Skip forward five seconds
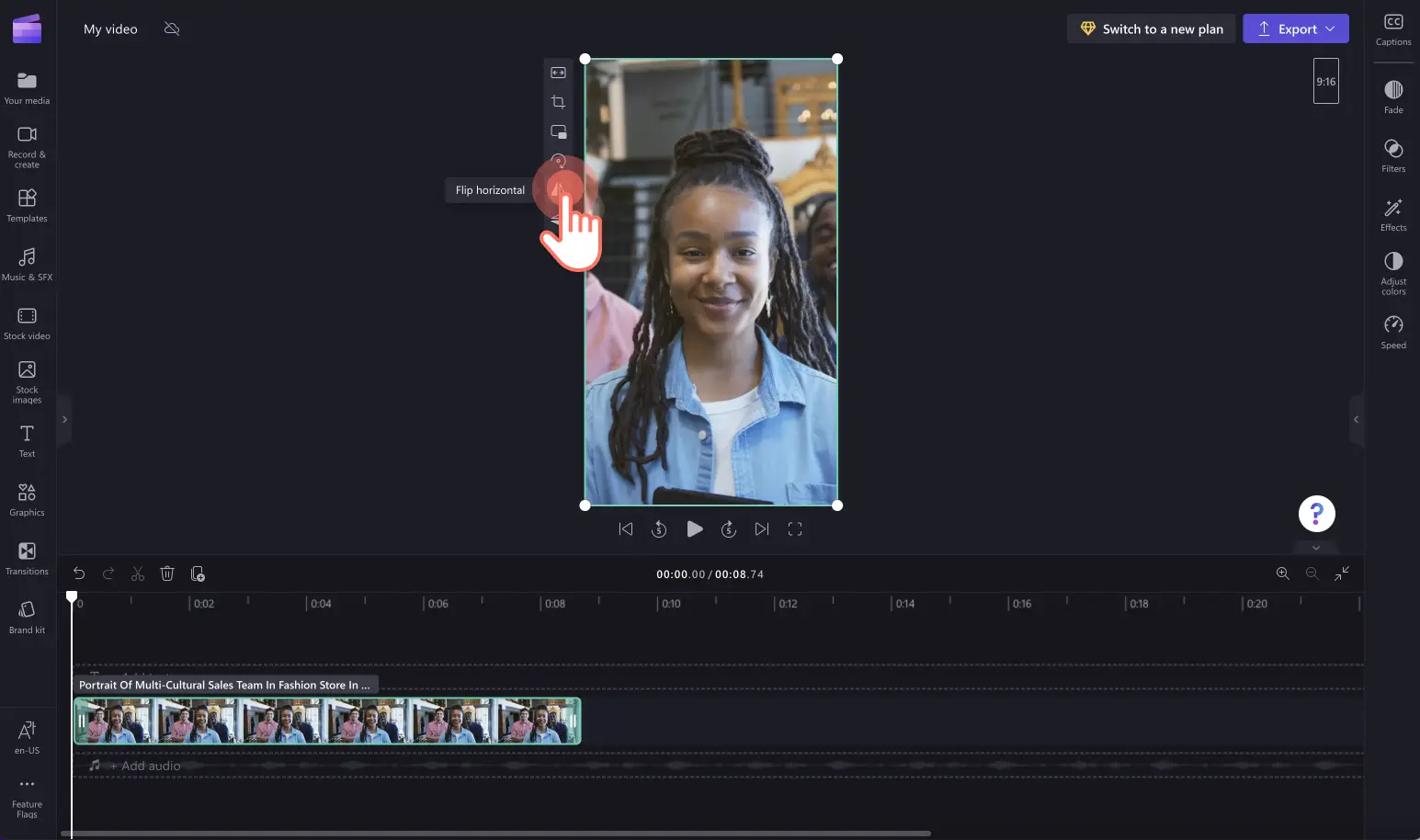This screenshot has width=1420, height=840. click(729, 529)
